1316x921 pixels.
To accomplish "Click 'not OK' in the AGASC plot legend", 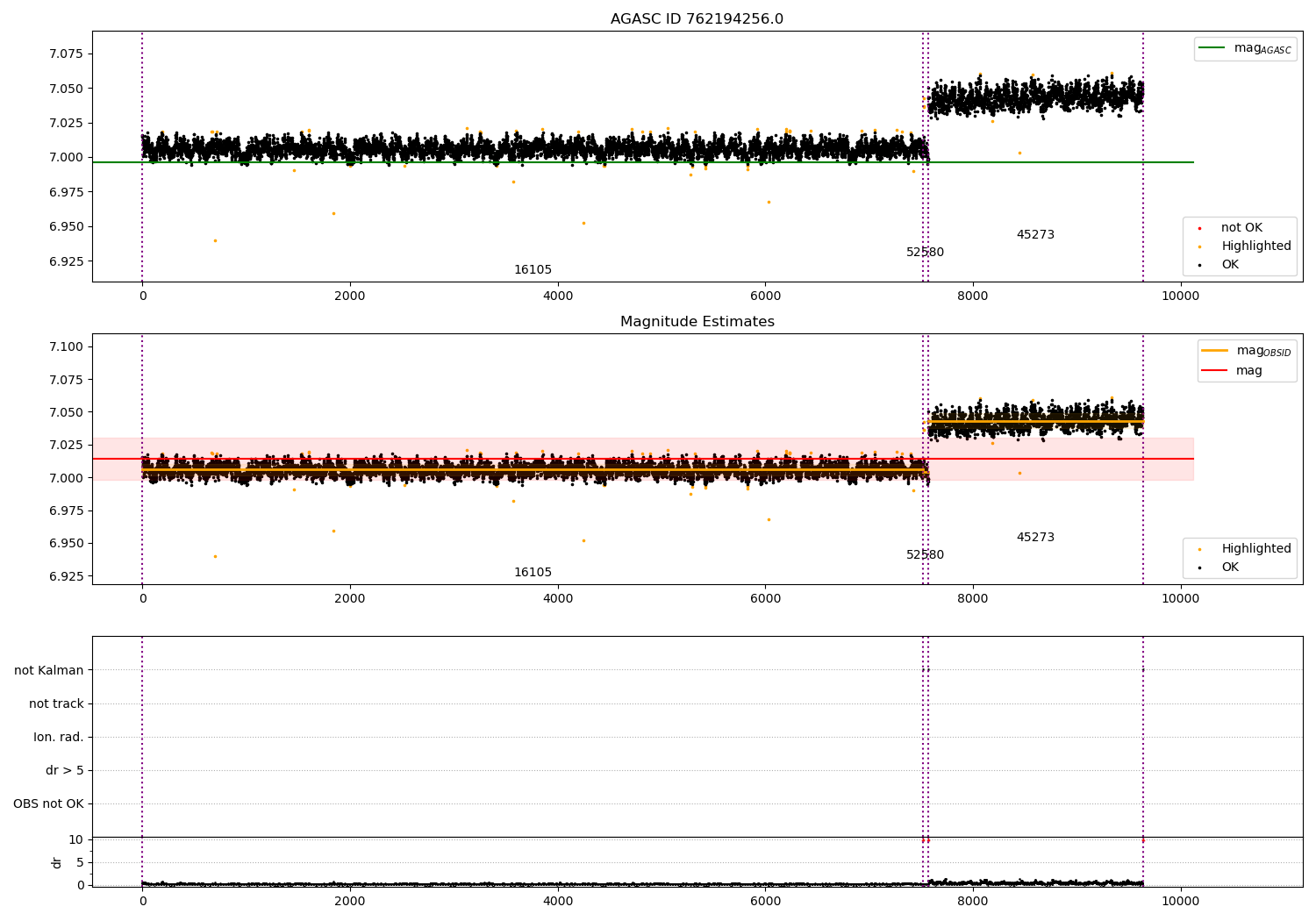I will 1241,228.
